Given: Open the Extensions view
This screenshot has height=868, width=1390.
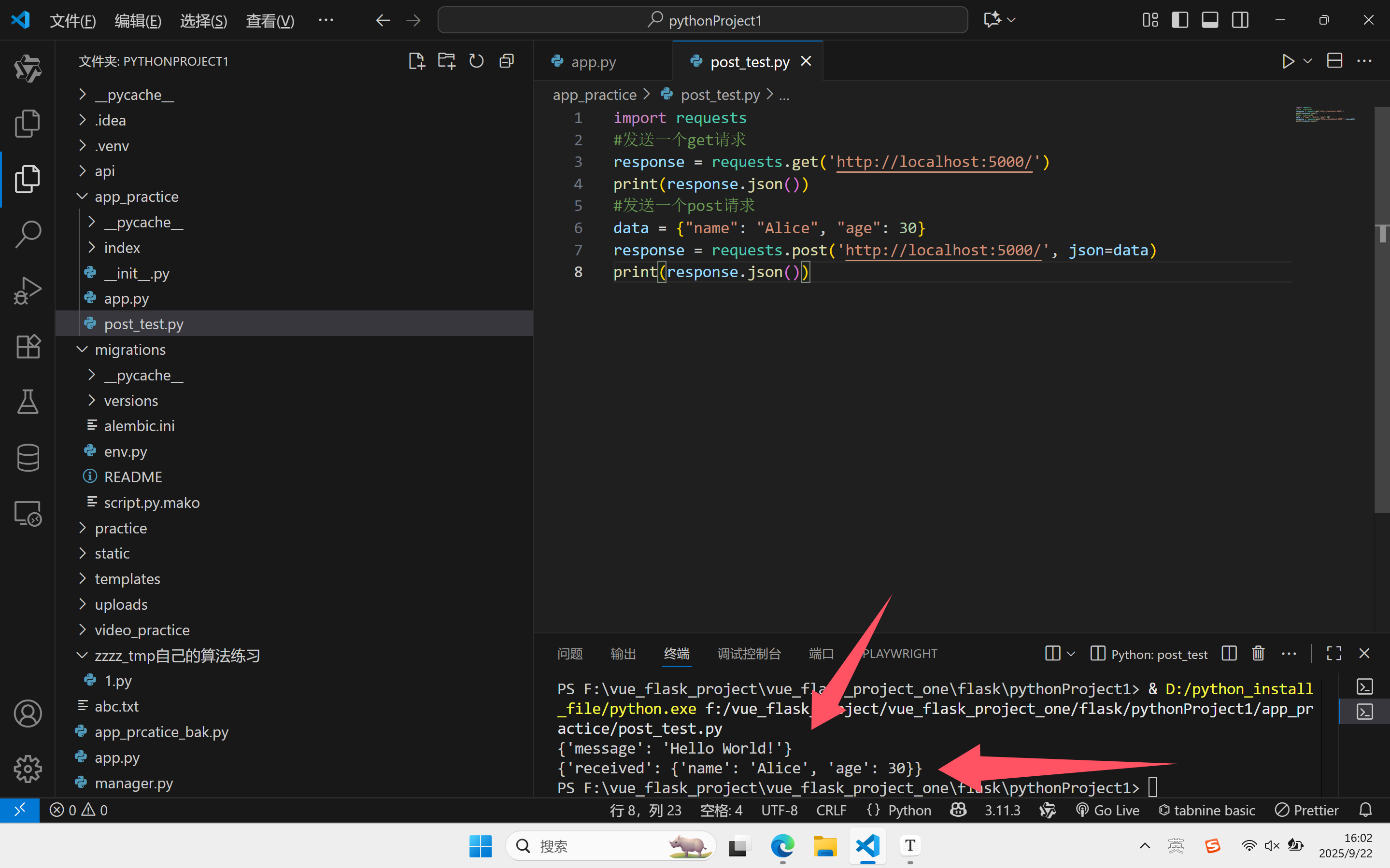Looking at the screenshot, I should 28,346.
